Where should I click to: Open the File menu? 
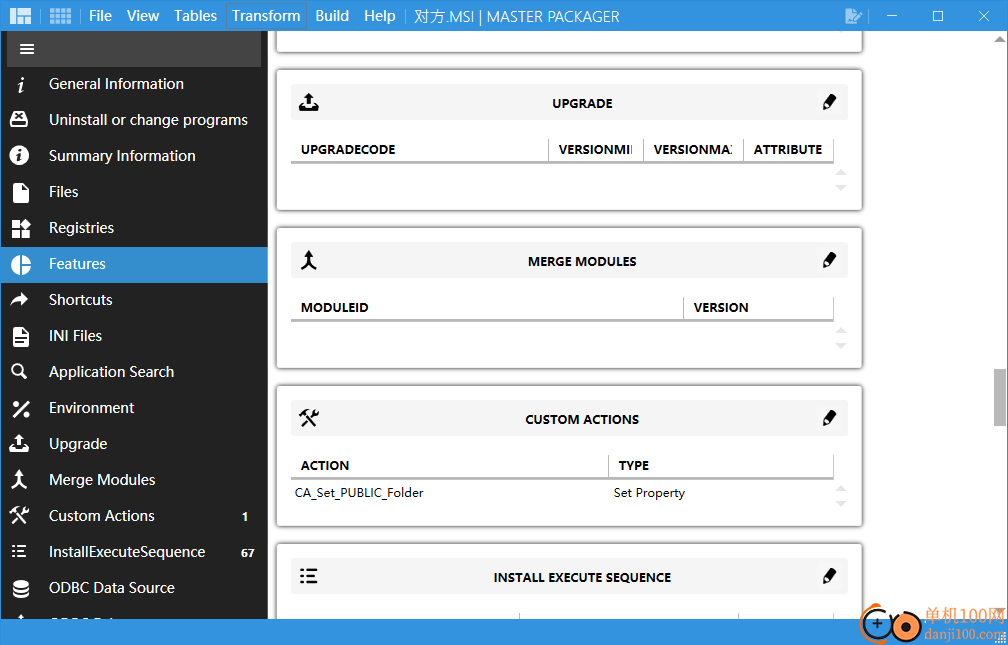point(100,16)
